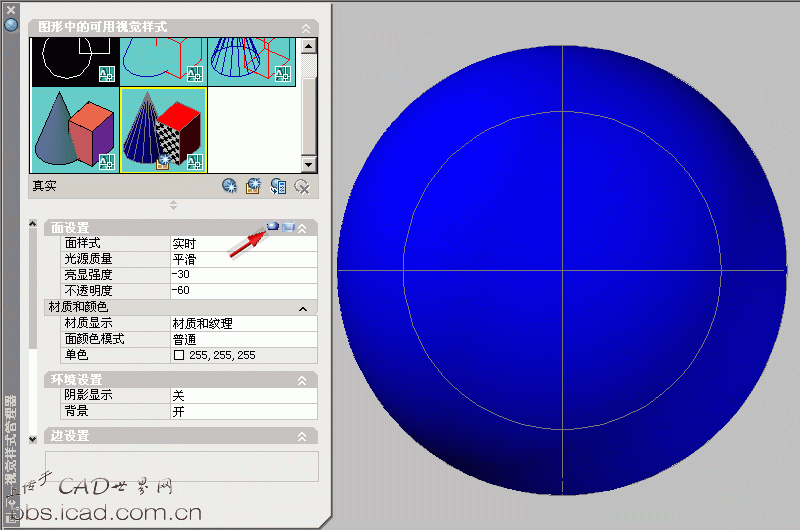Viewport: 800px width, 530px height.
Task: Apply selected visual style to current viewport
Action: click(254, 186)
